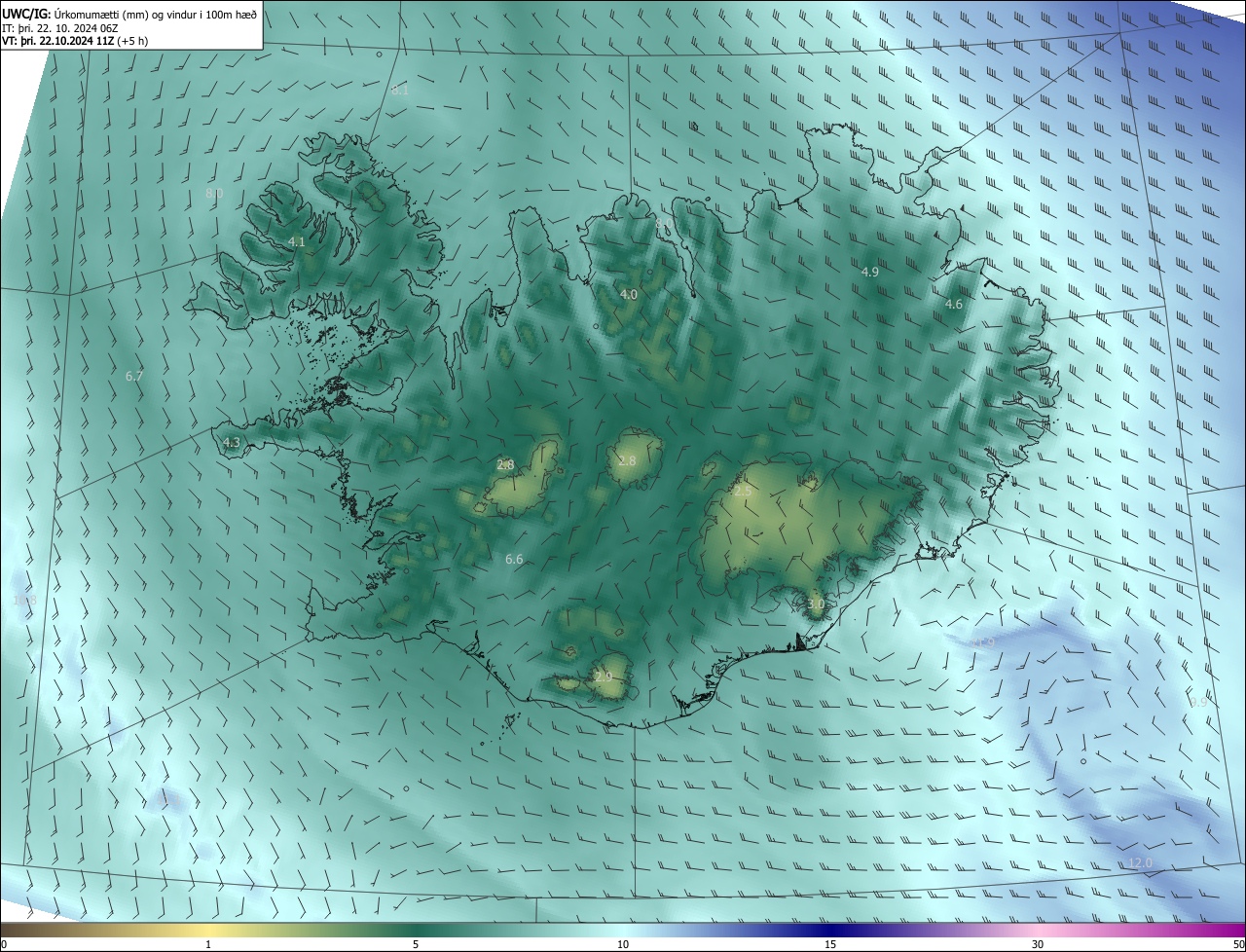Viewport: 1246px width, 952px height.
Task: Click the valid time line 'VT: þri. 22.10.2024 11Z (+5 h)'
Action: click(x=75, y=41)
